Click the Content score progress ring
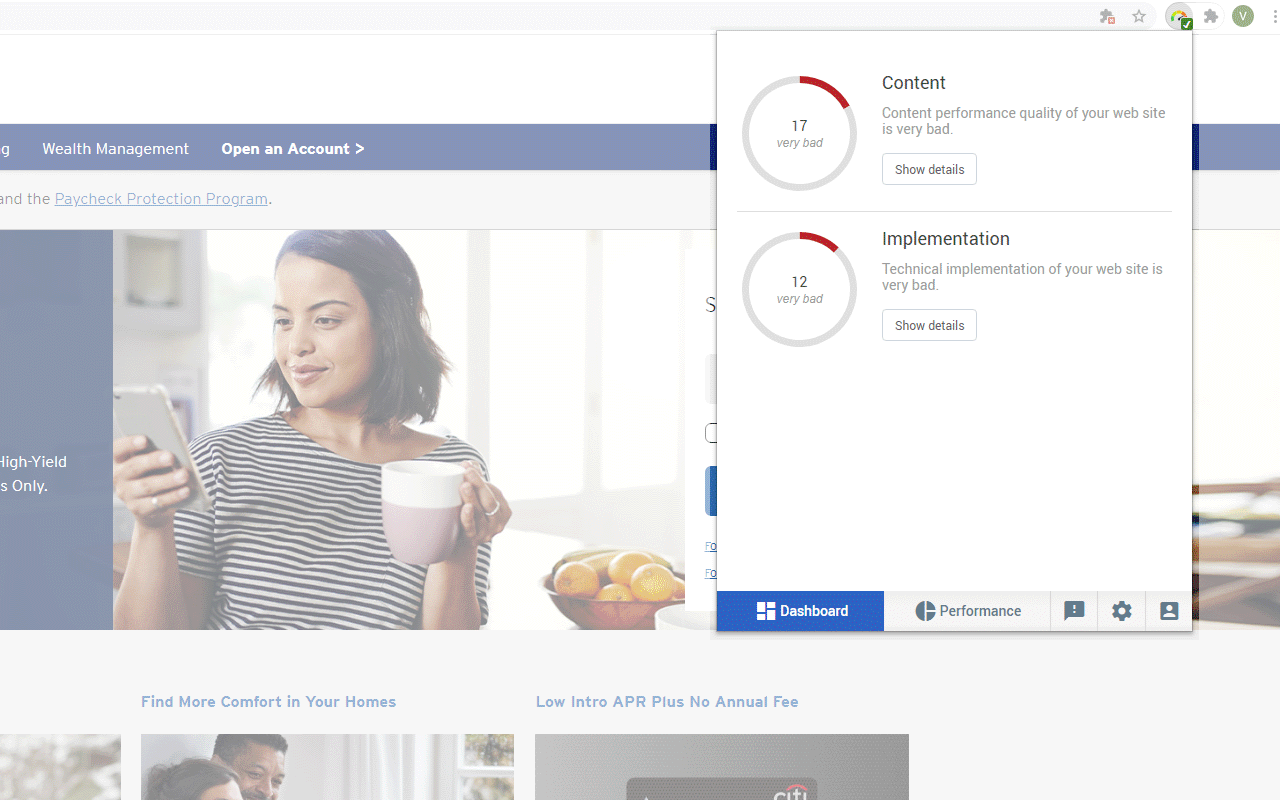 799,133
